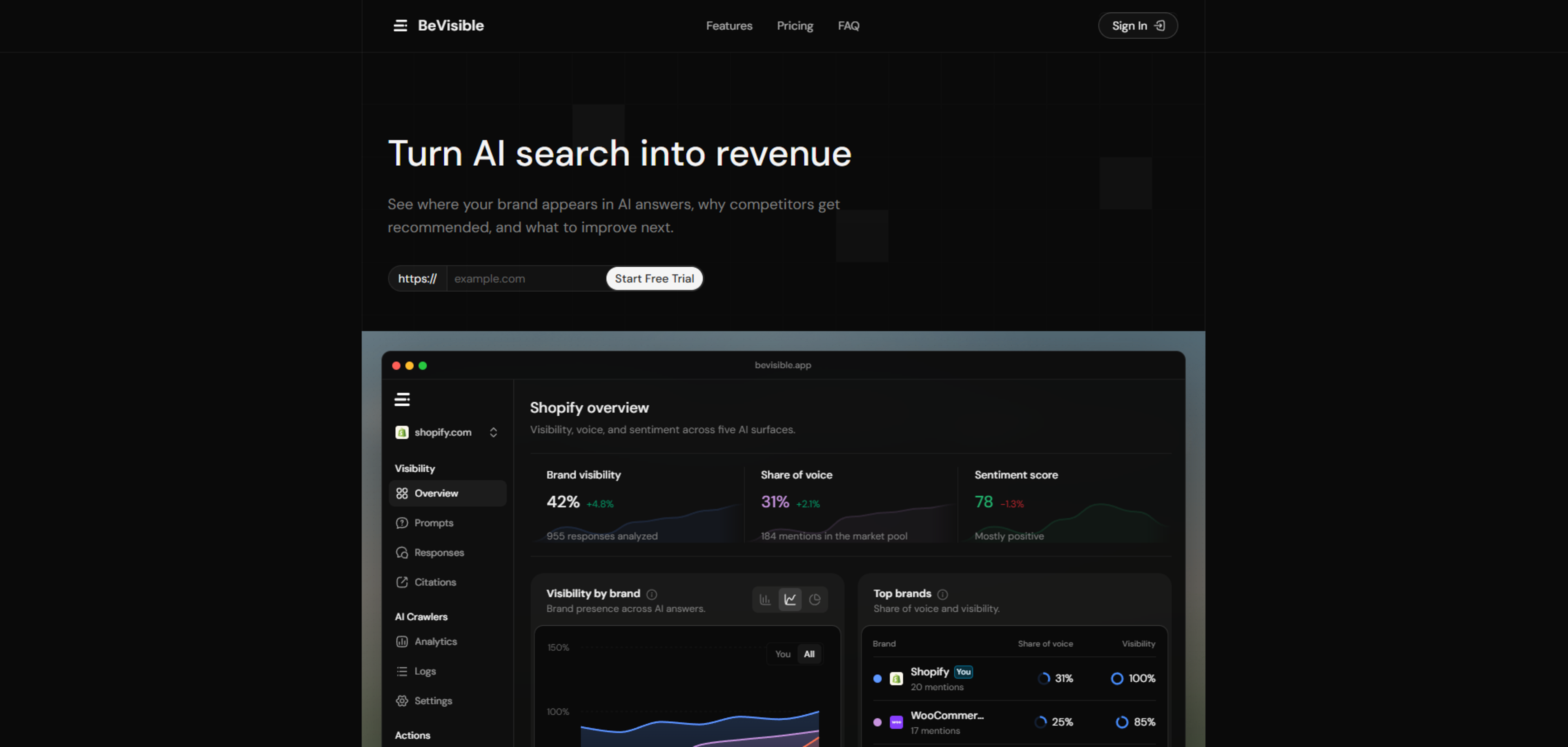Image resolution: width=1568 pixels, height=747 pixels.
Task: Click the dashboard sidebar logo icon
Action: point(402,400)
